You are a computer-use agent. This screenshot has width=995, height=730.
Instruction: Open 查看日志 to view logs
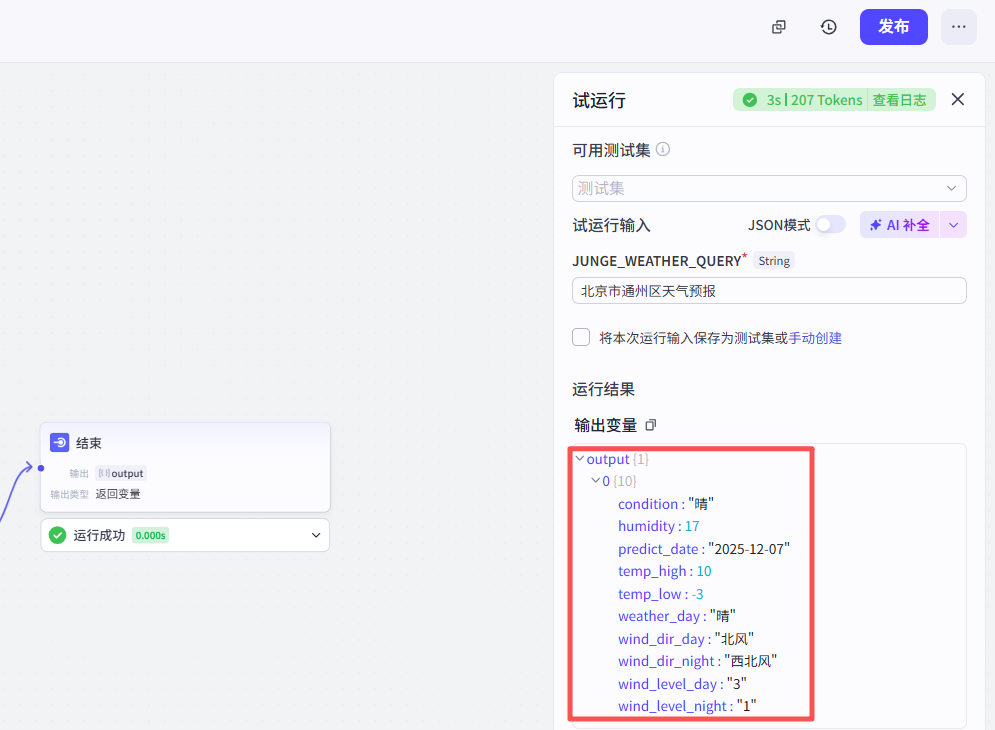point(899,100)
